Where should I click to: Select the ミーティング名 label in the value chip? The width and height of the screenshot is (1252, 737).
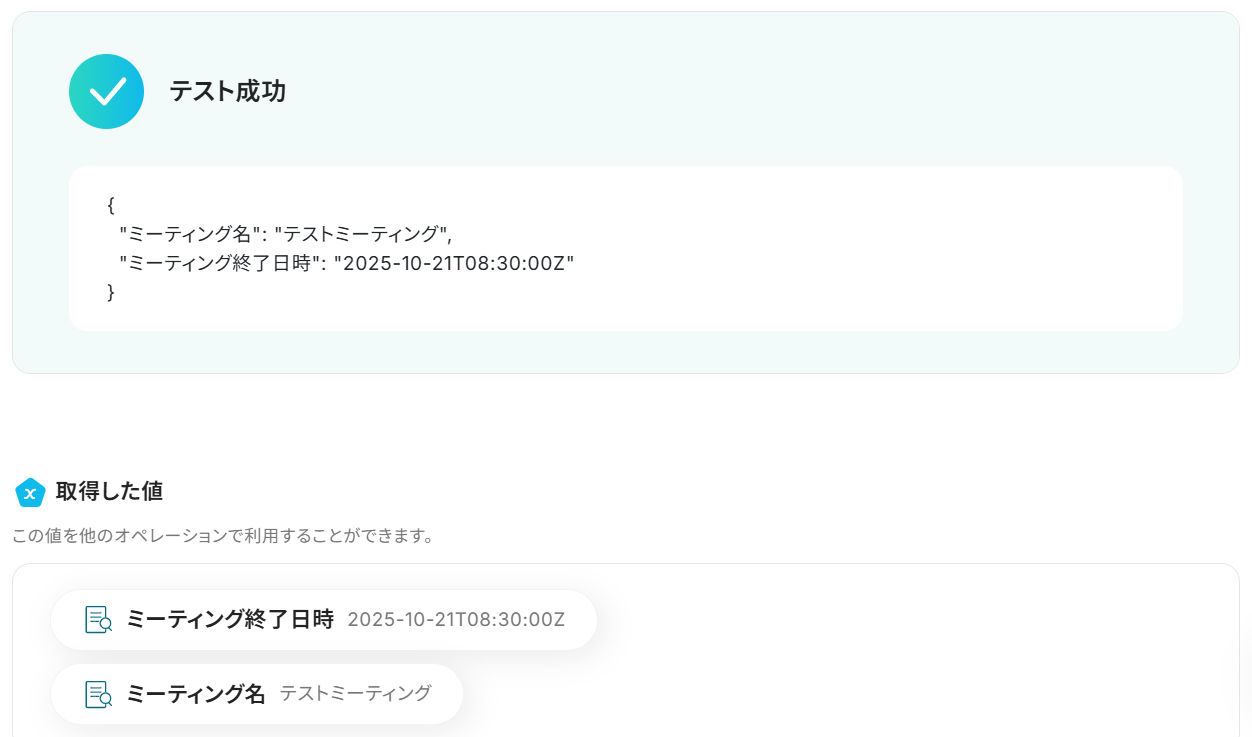click(x=195, y=694)
